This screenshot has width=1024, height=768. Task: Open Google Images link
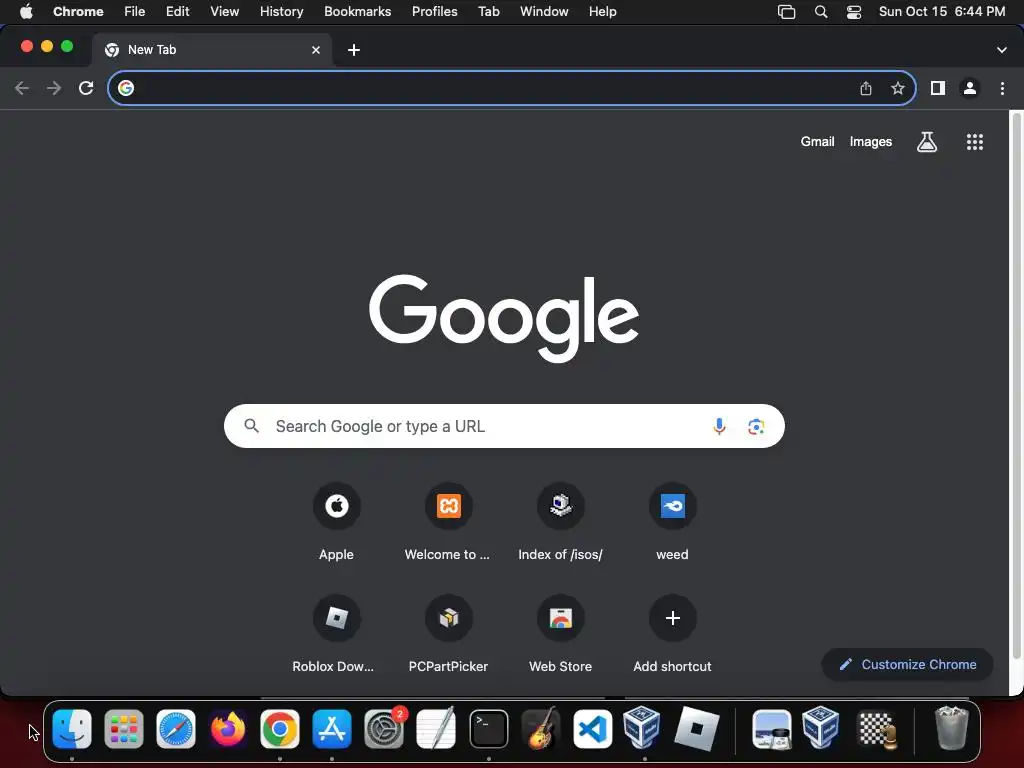click(871, 142)
